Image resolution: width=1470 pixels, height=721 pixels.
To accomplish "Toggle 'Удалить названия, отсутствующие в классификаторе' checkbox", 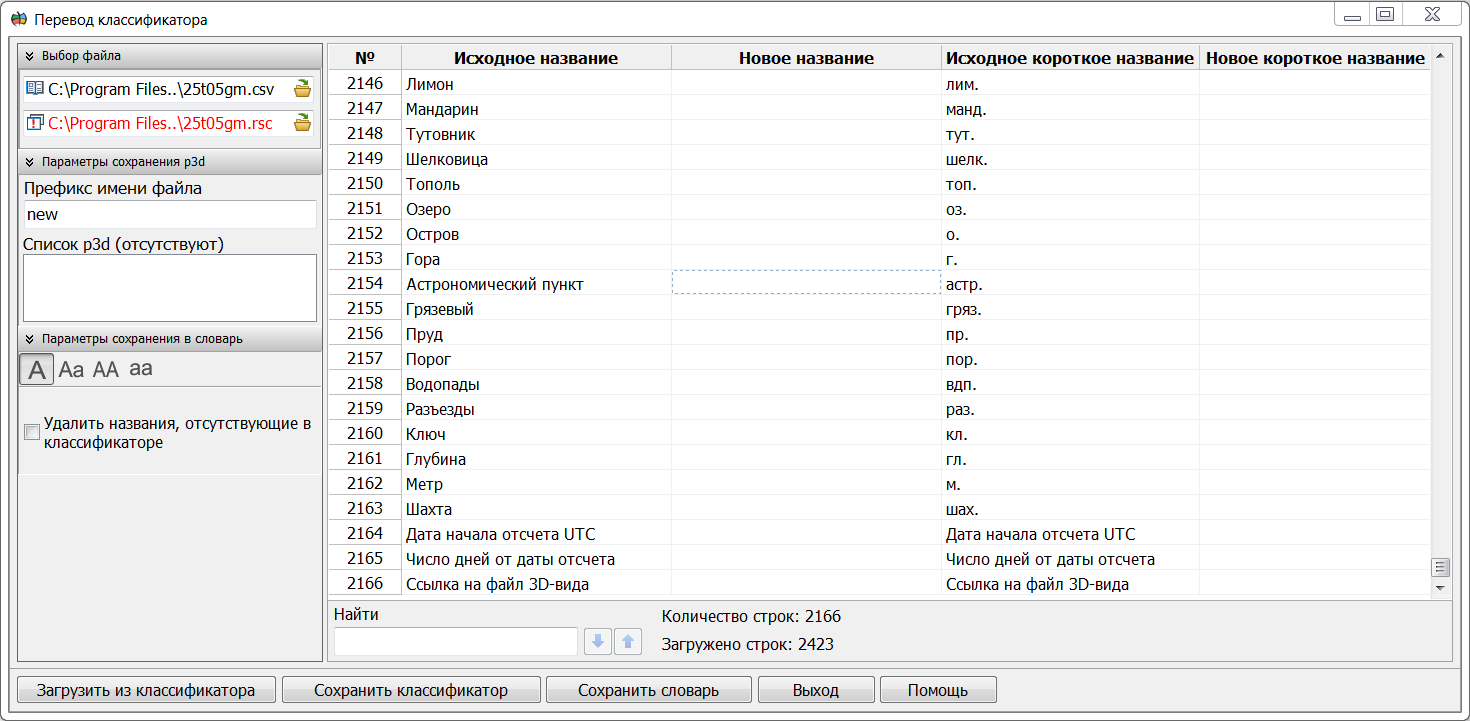I will (x=32, y=432).
